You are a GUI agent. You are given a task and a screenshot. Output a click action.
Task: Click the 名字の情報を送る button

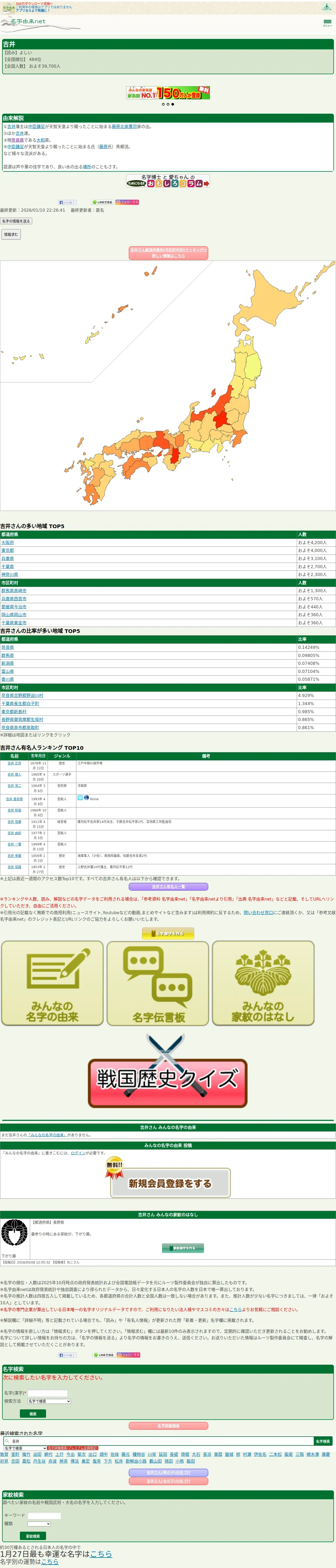tap(16, 221)
